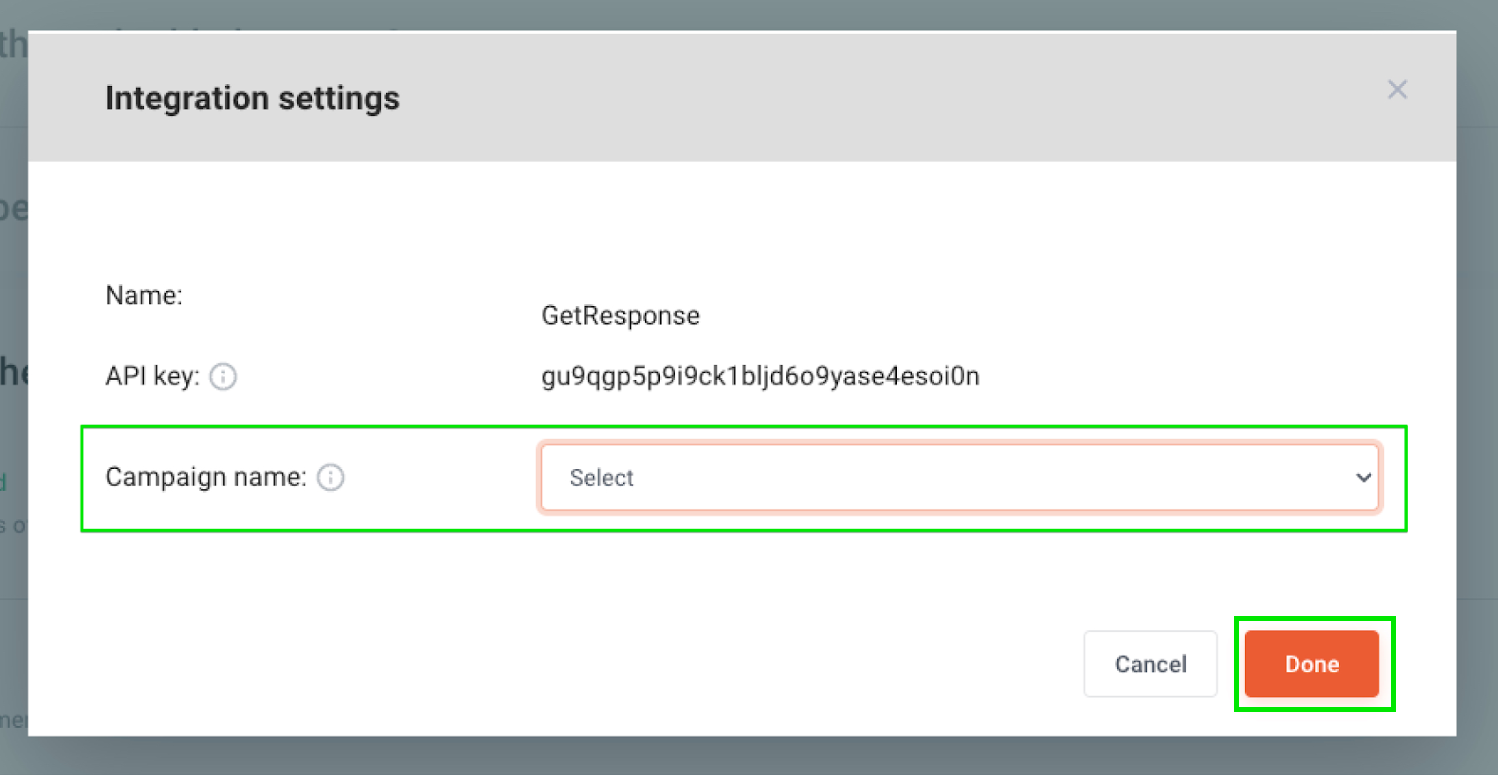Dismiss changes via the white Cancel button
This screenshot has width=1498, height=775.
[1150, 664]
